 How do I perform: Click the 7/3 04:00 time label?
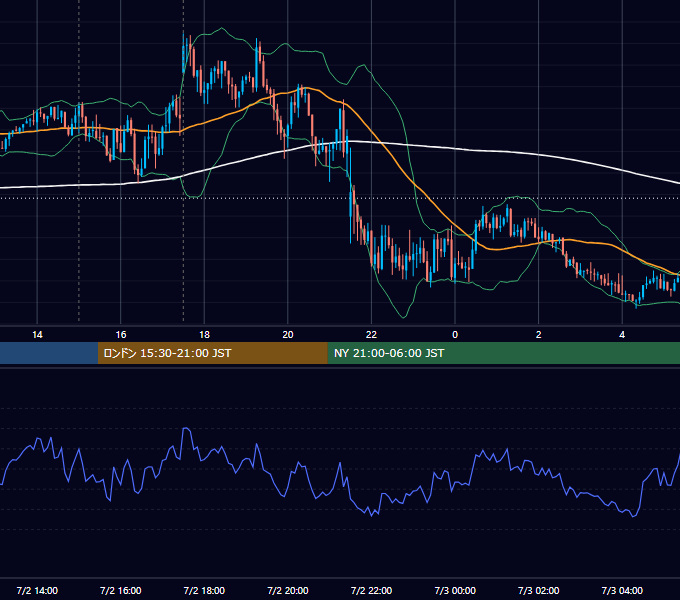click(x=622, y=590)
